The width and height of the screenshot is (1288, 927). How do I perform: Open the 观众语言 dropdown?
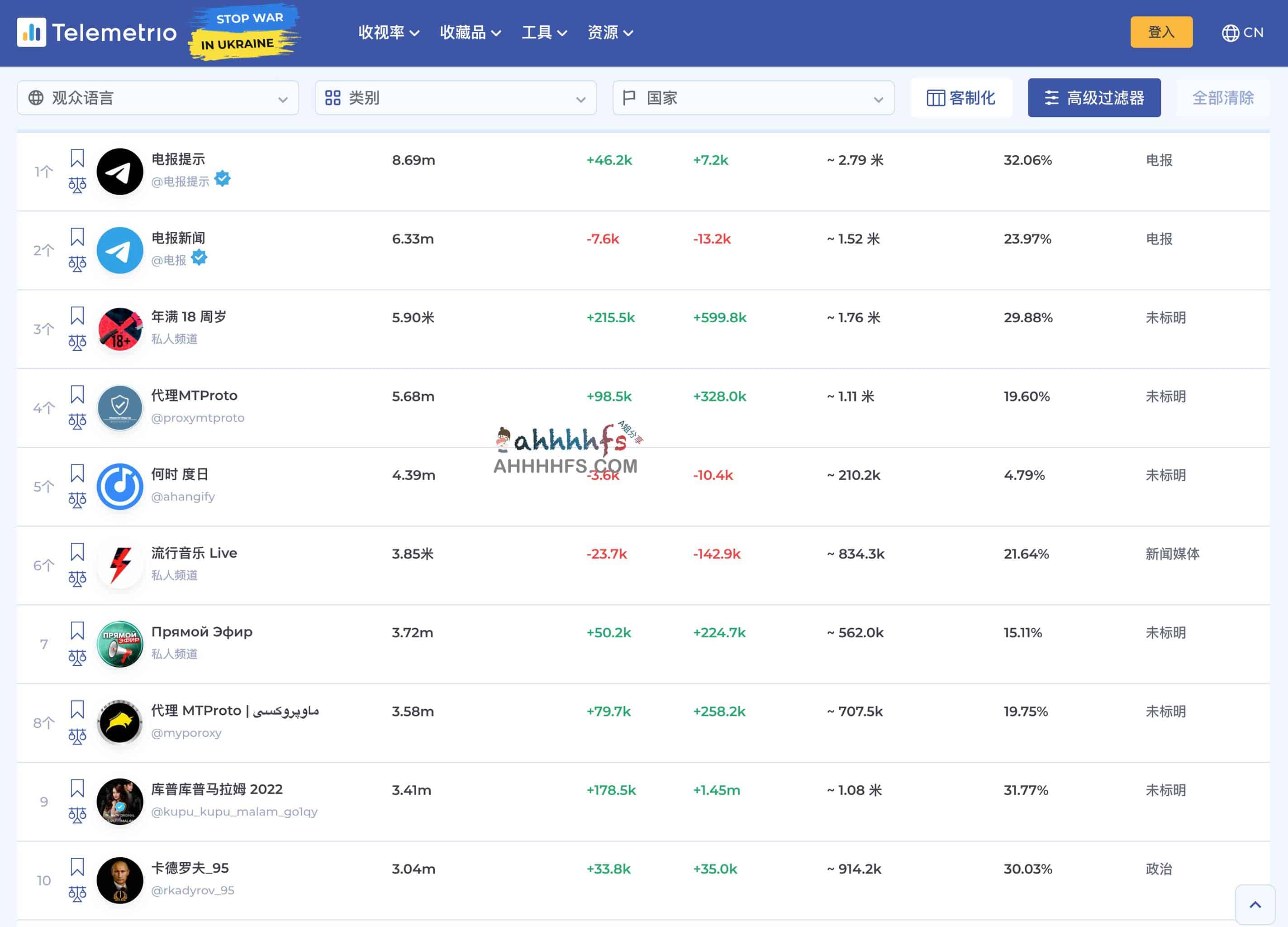158,98
